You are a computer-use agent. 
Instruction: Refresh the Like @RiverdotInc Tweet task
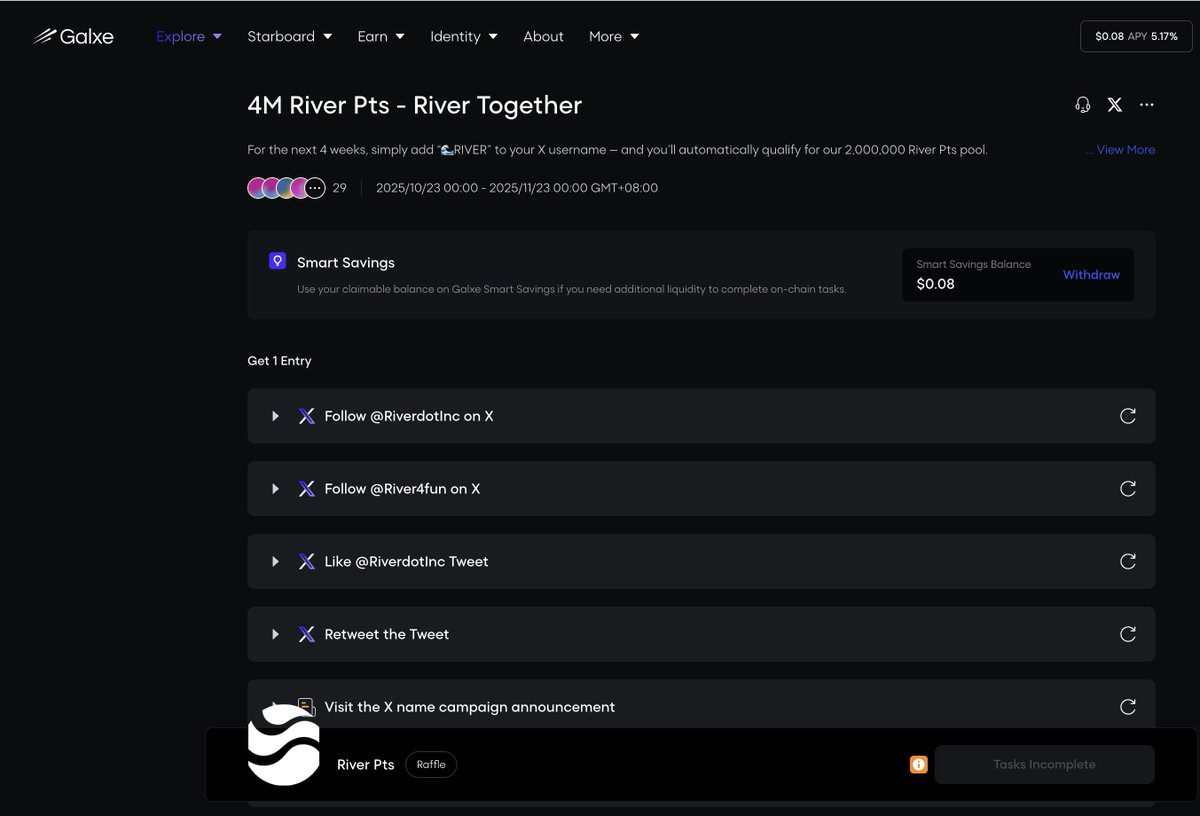(1128, 562)
